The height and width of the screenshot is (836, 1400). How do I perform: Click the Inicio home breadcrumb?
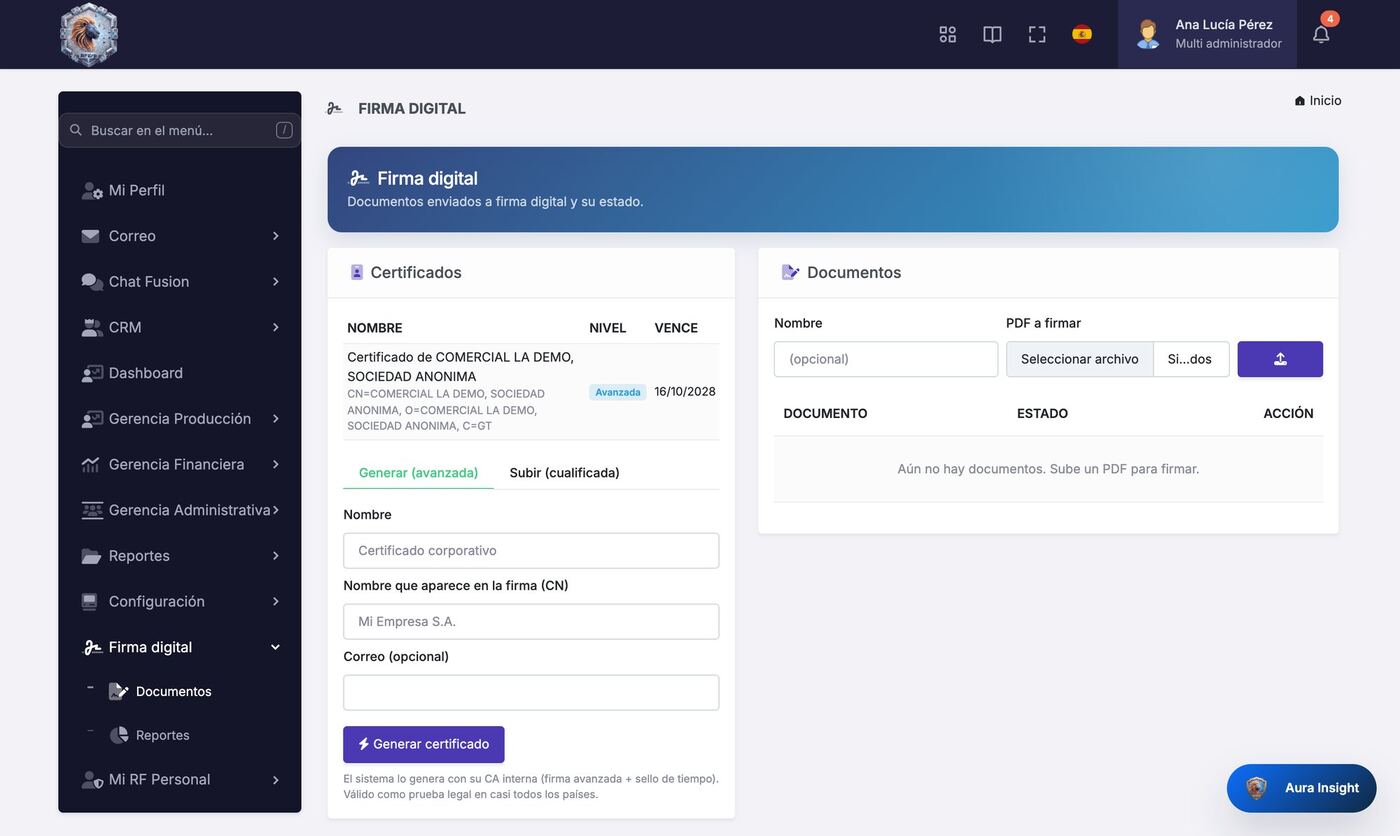[x=1318, y=100]
